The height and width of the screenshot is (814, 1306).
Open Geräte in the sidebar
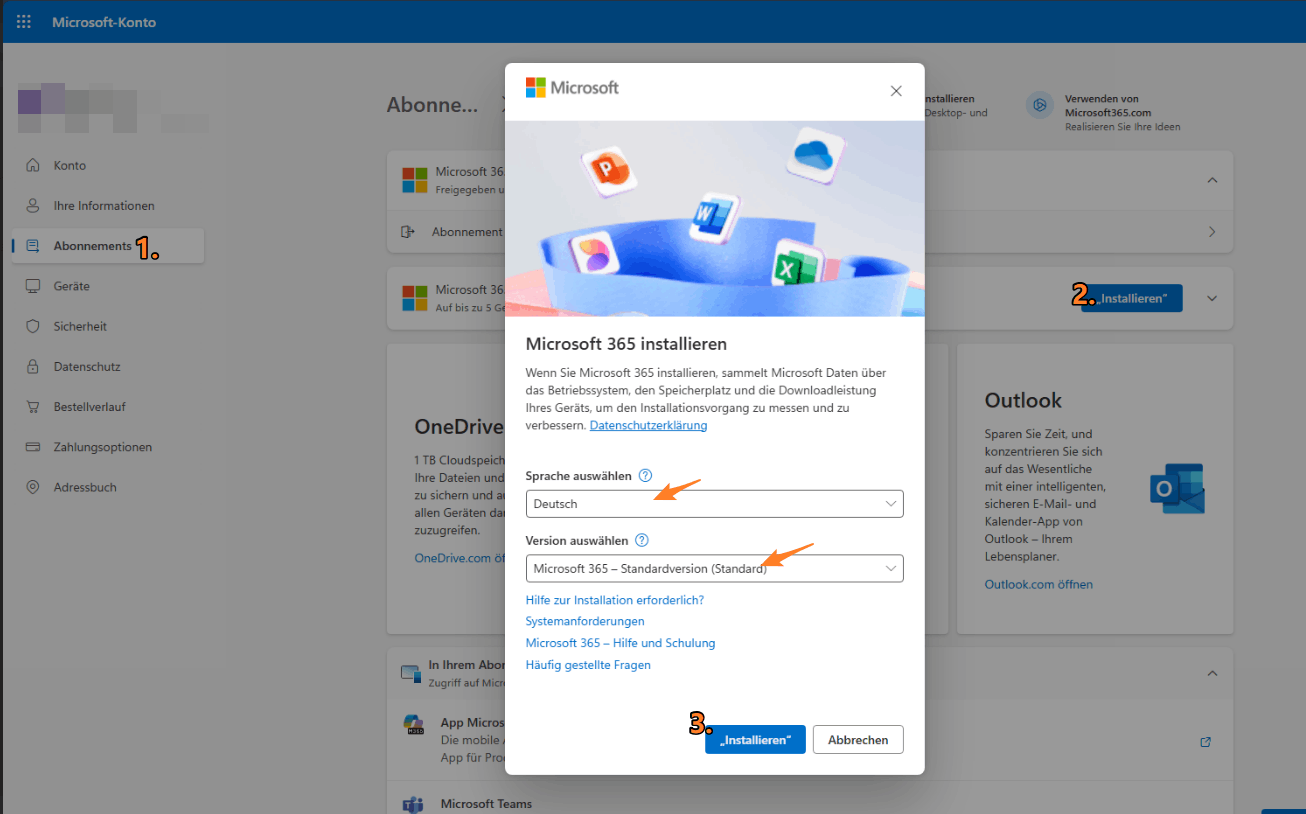[72, 286]
